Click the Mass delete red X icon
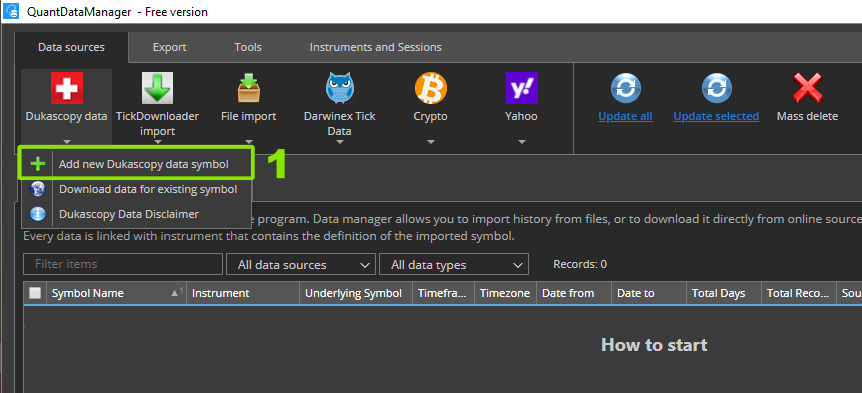 coord(807,88)
